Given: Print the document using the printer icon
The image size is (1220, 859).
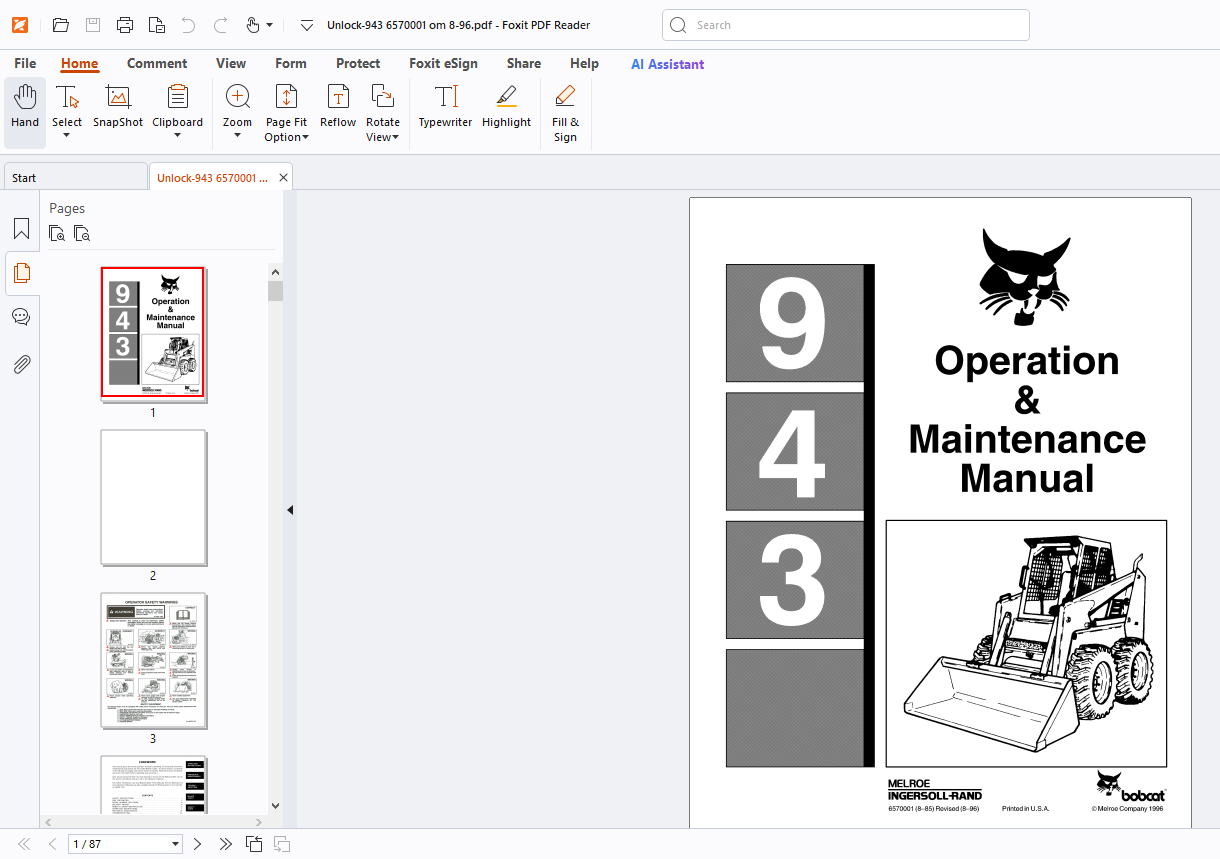Looking at the screenshot, I should 125,25.
